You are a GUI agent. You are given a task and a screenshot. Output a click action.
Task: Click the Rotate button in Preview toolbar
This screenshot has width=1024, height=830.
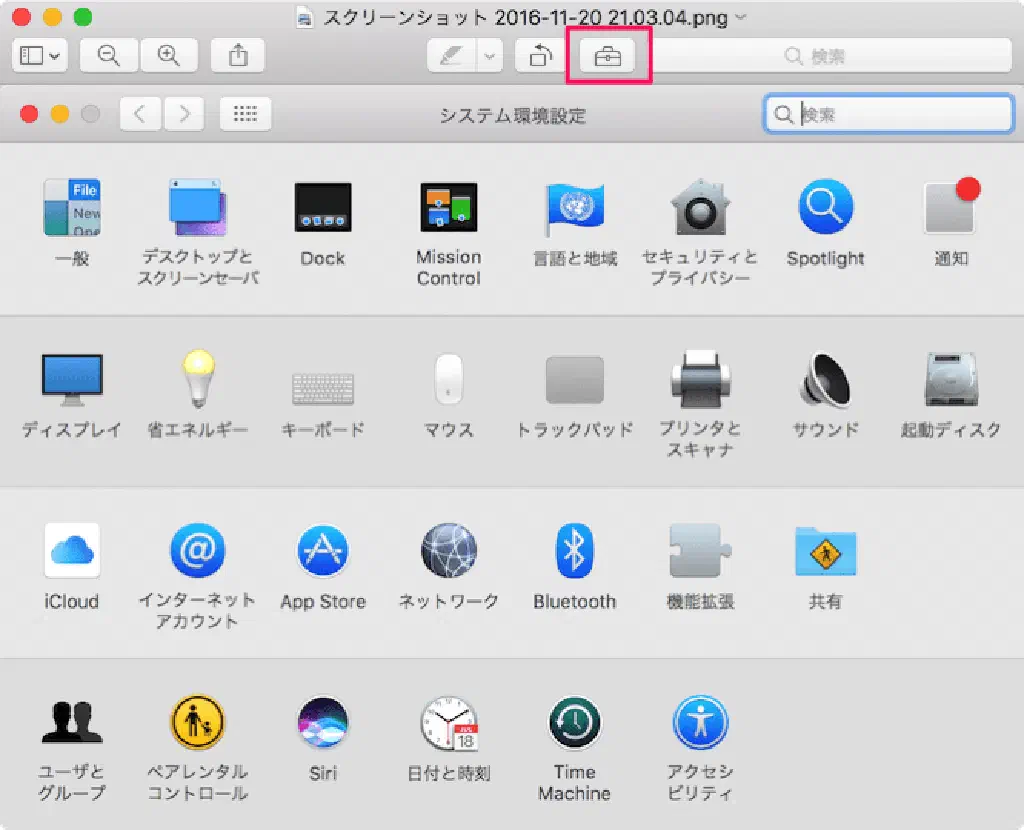point(540,57)
